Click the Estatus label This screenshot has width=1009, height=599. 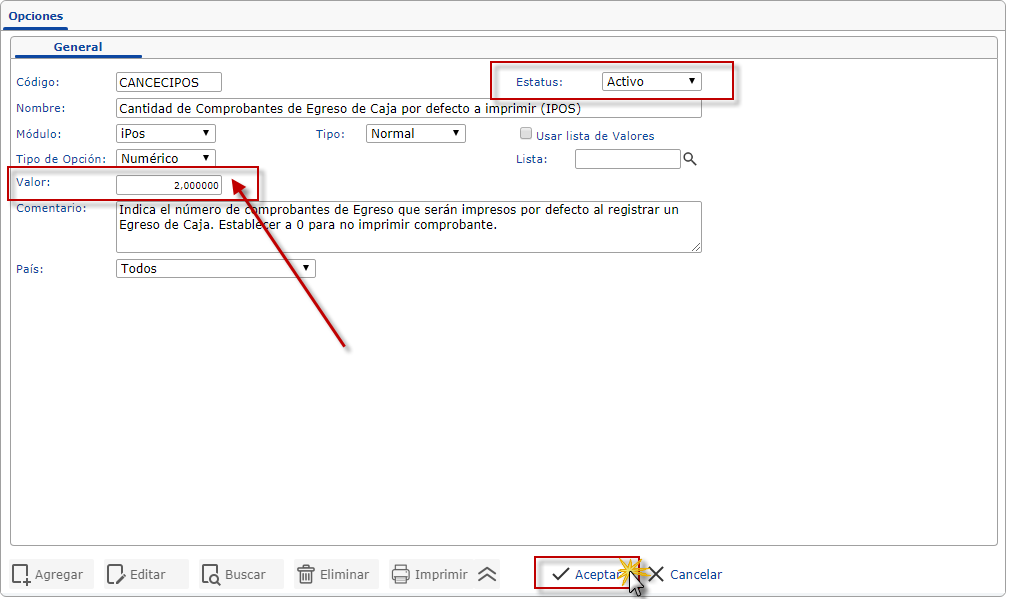tap(539, 82)
